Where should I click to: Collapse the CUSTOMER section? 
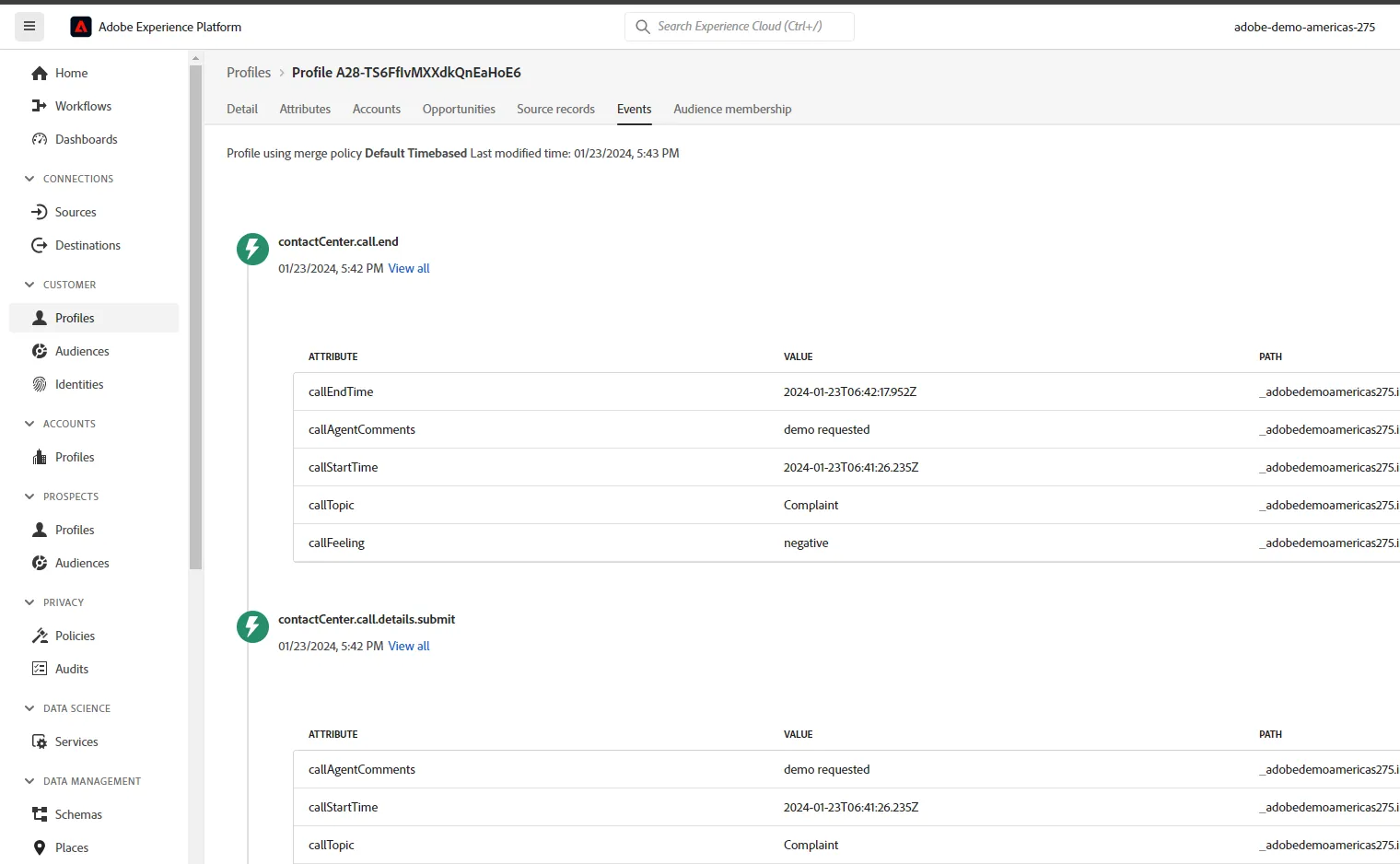tap(29, 285)
